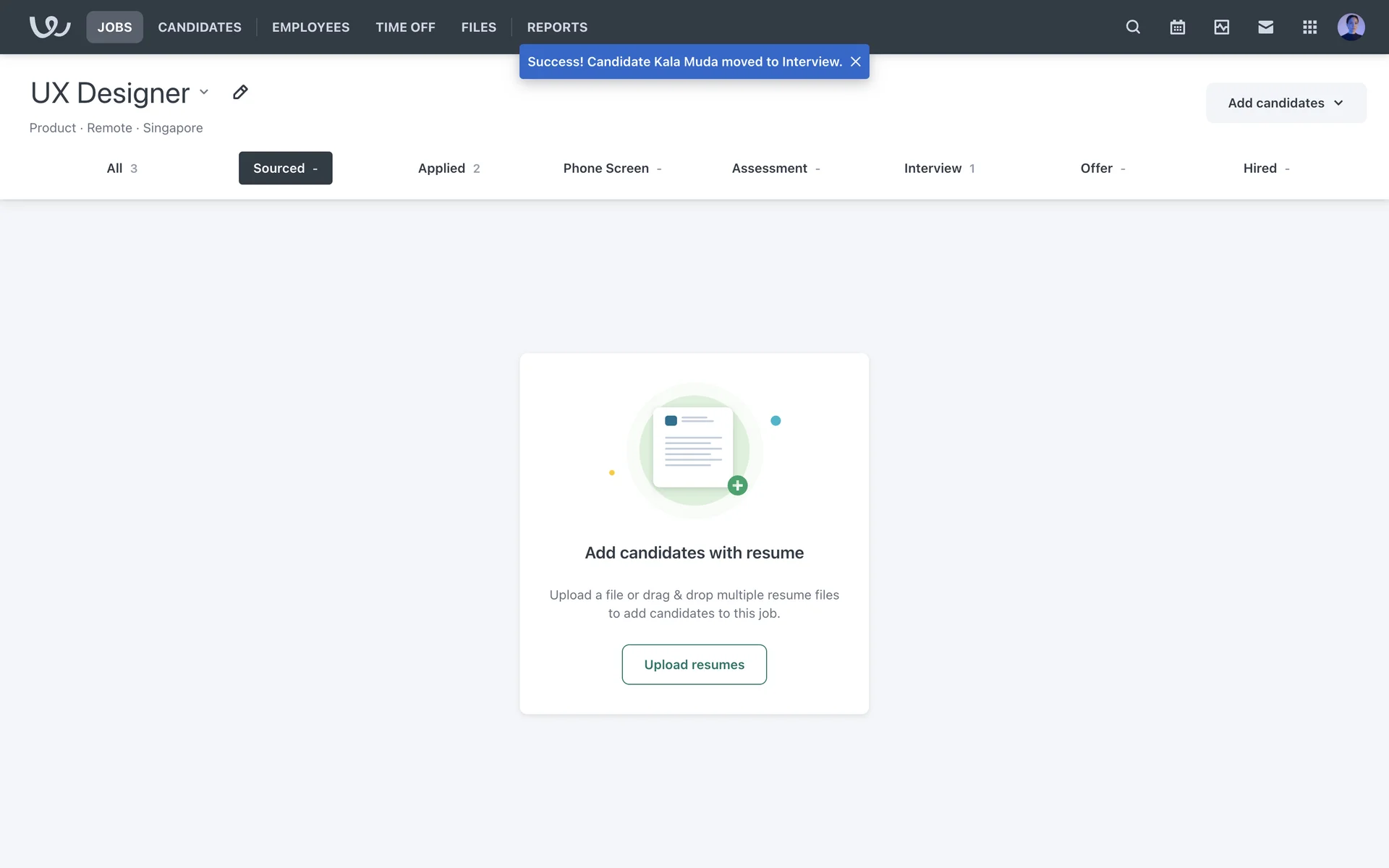Switch to the Applied stage tab
Image resolution: width=1389 pixels, height=868 pixels.
pyautogui.click(x=449, y=168)
